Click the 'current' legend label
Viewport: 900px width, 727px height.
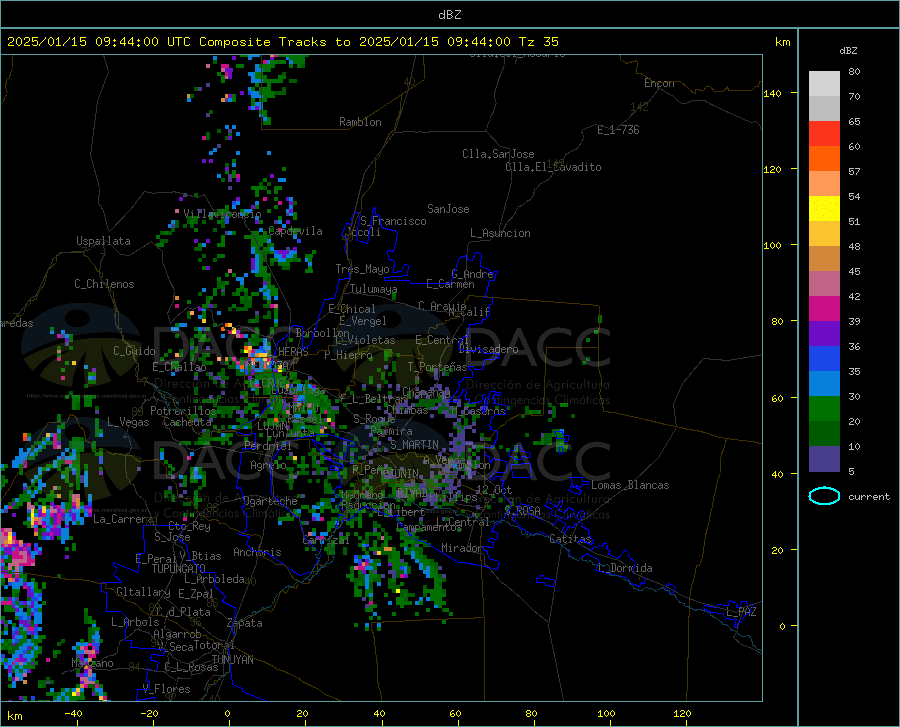[868, 497]
